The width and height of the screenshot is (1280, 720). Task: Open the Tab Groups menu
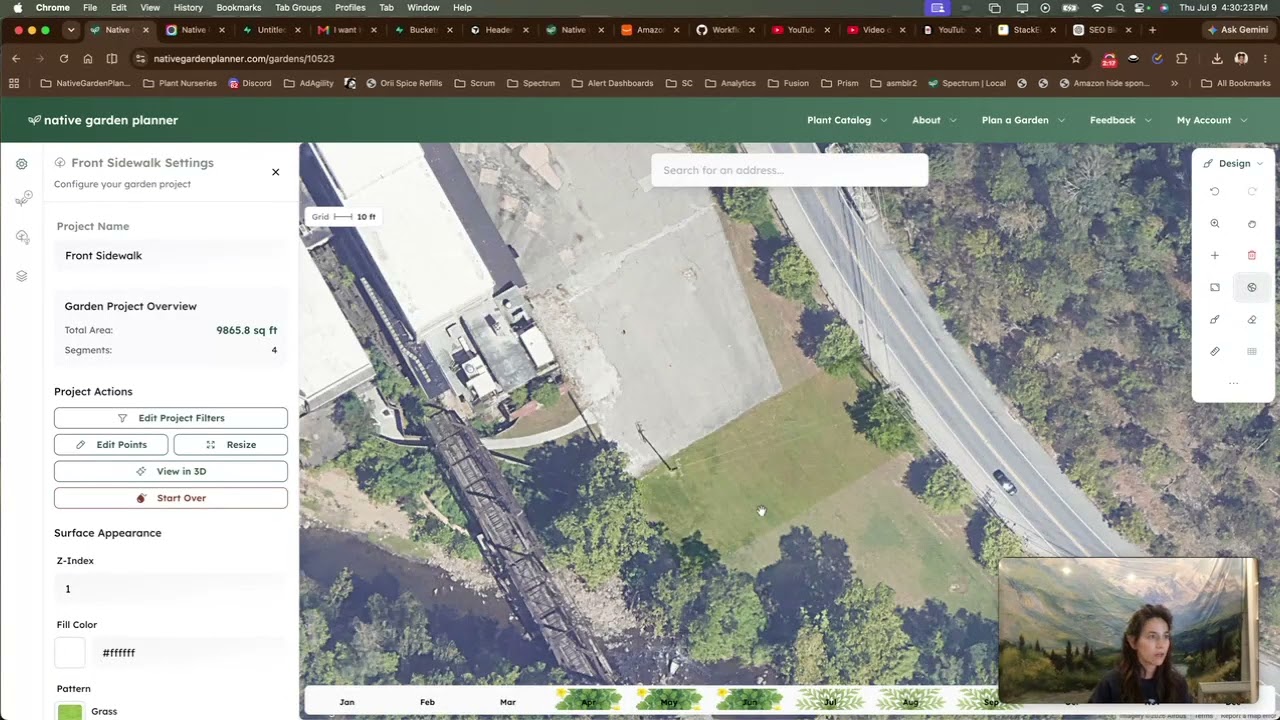[298, 7]
